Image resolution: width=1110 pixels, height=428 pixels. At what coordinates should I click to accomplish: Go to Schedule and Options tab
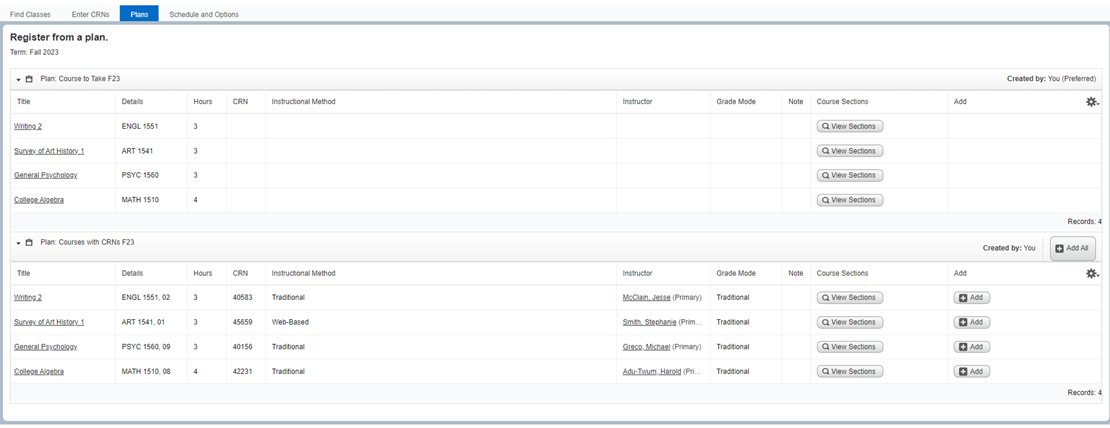point(204,14)
